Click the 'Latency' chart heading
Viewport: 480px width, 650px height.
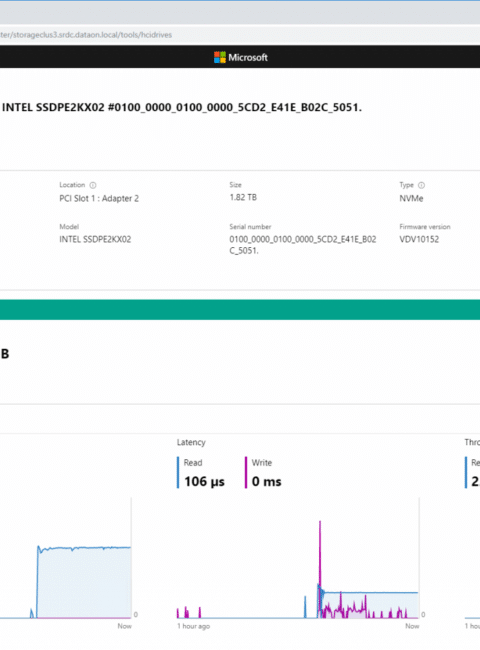191,442
